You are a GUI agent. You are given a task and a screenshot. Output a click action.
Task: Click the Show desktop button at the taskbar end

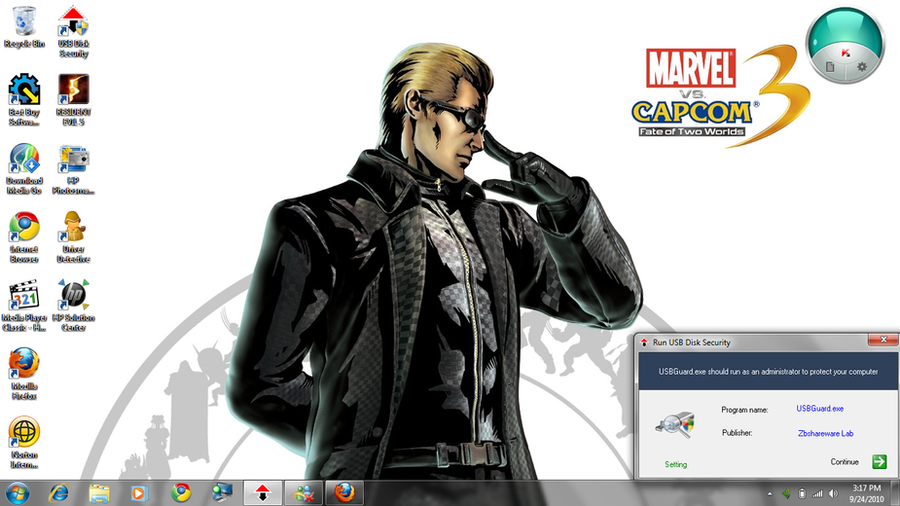(x=896, y=493)
